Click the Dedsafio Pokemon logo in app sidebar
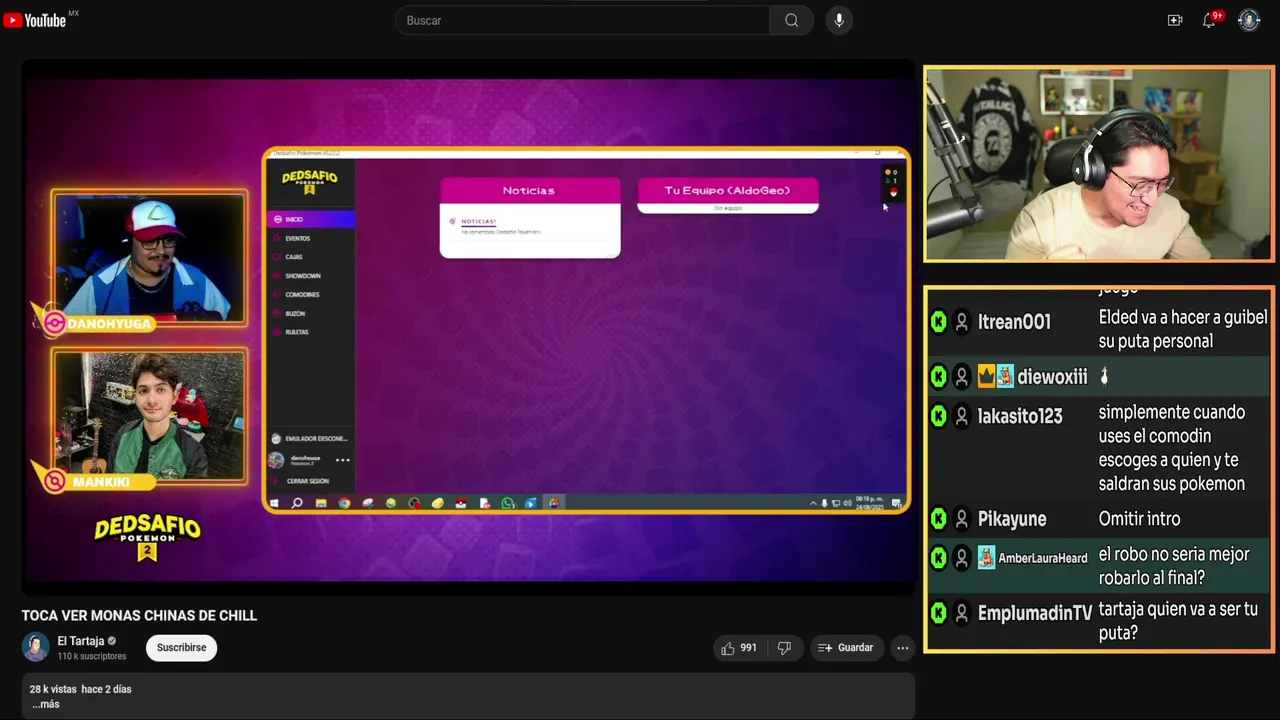 coord(310,182)
